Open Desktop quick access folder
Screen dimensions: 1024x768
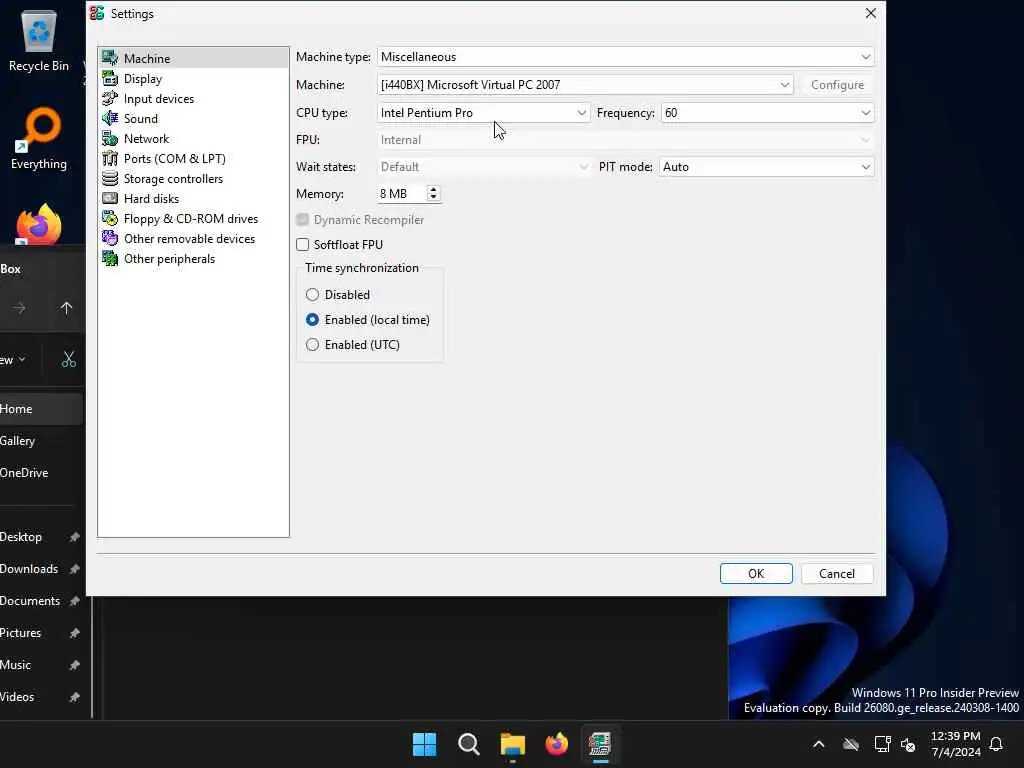click(x=40, y=537)
